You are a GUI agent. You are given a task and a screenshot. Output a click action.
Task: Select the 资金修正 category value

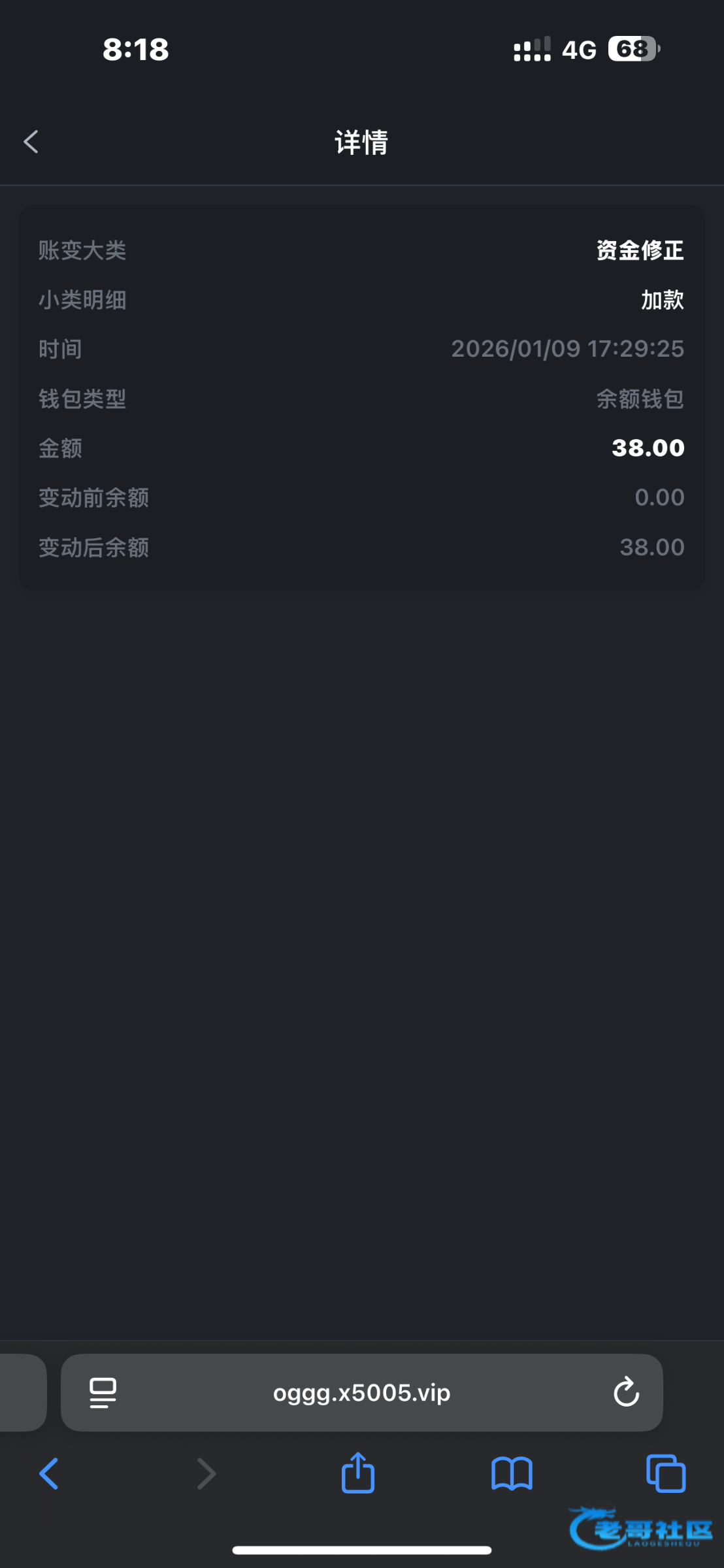click(x=640, y=250)
